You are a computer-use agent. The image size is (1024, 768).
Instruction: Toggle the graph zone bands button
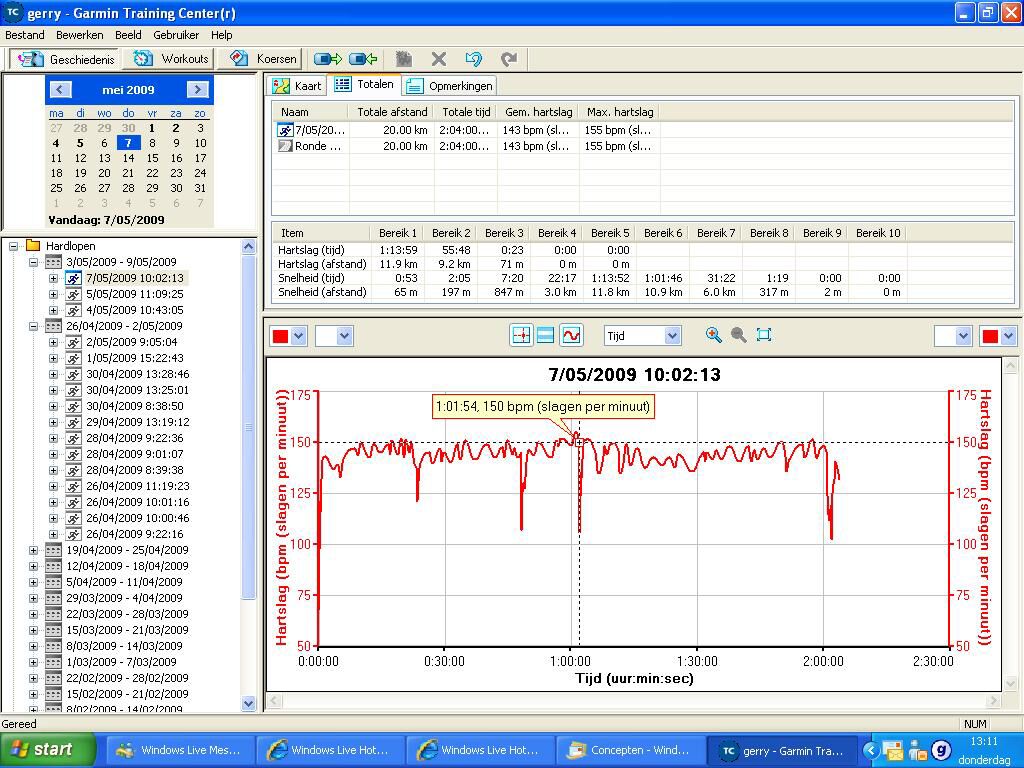coord(545,336)
